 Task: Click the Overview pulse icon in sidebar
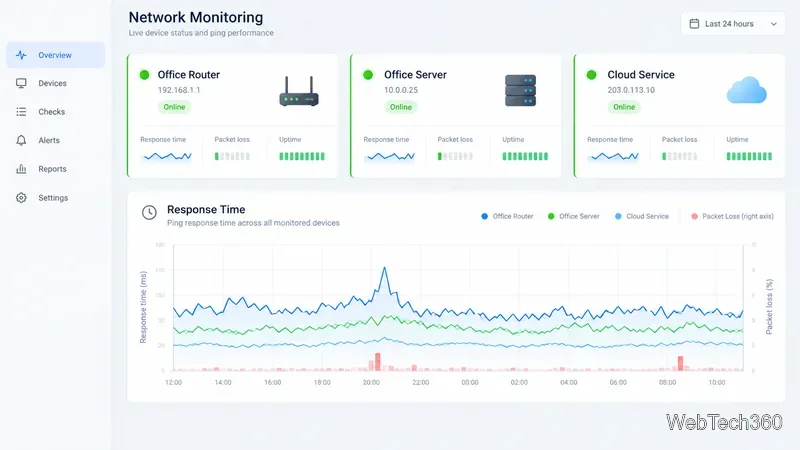[21, 55]
